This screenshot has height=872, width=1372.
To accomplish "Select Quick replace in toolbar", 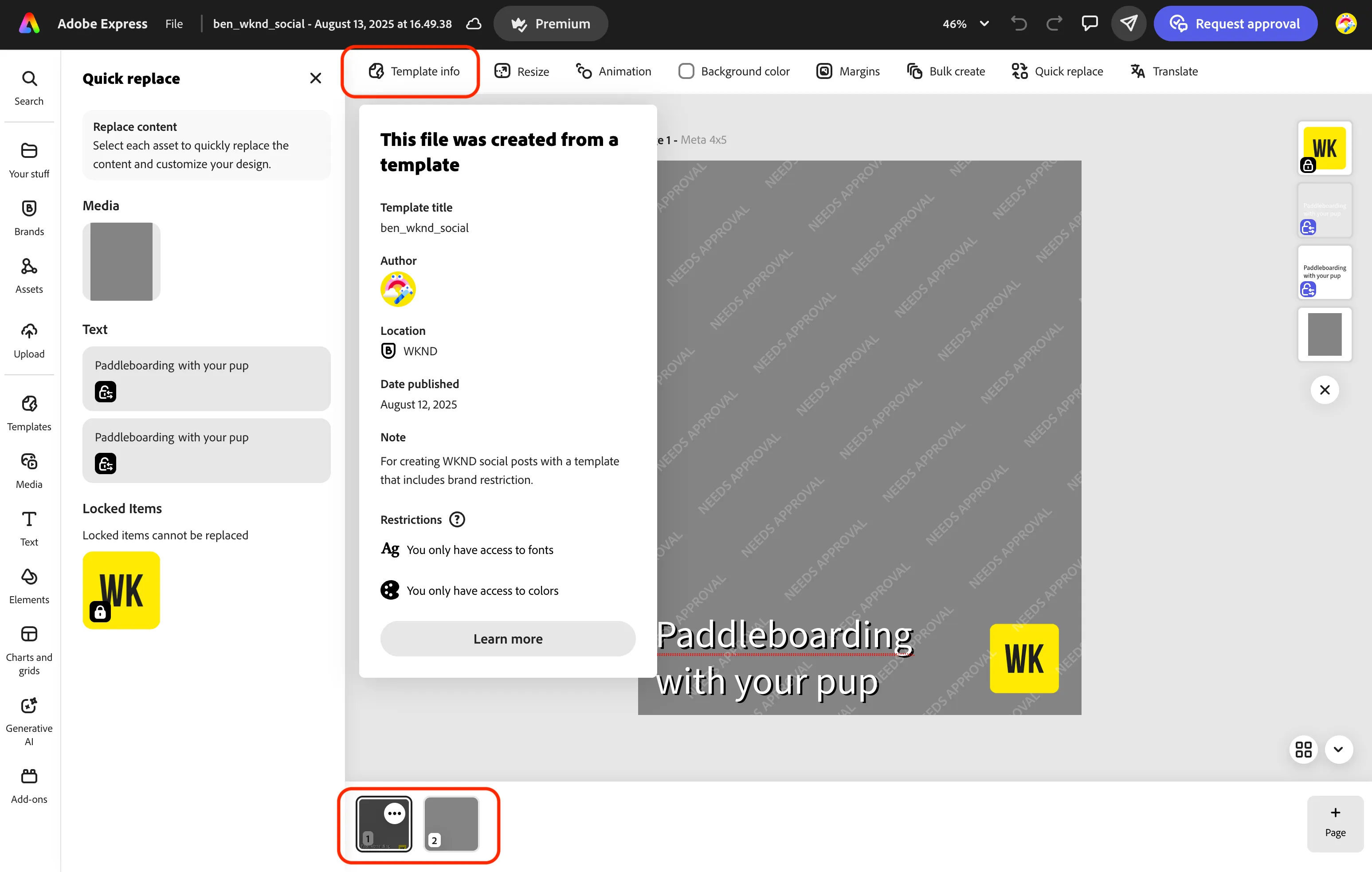I will pos(1057,71).
